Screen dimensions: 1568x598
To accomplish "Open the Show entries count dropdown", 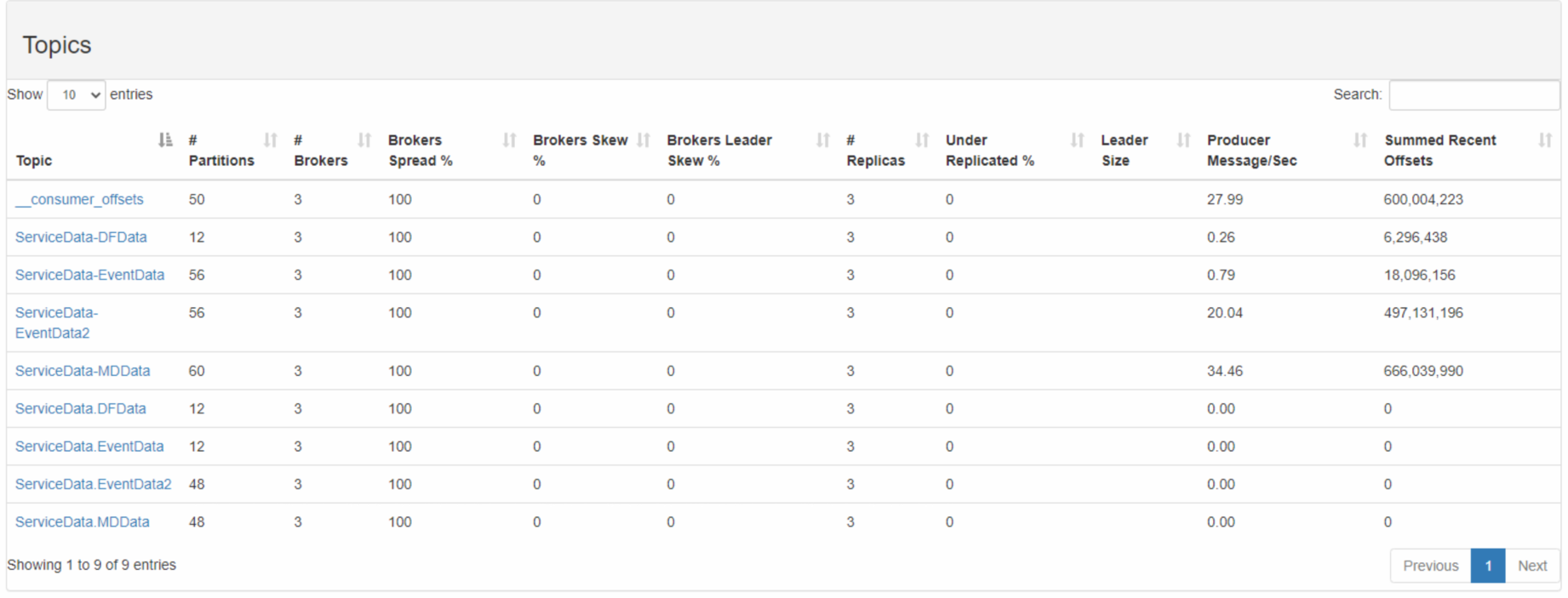I will click(x=77, y=95).
